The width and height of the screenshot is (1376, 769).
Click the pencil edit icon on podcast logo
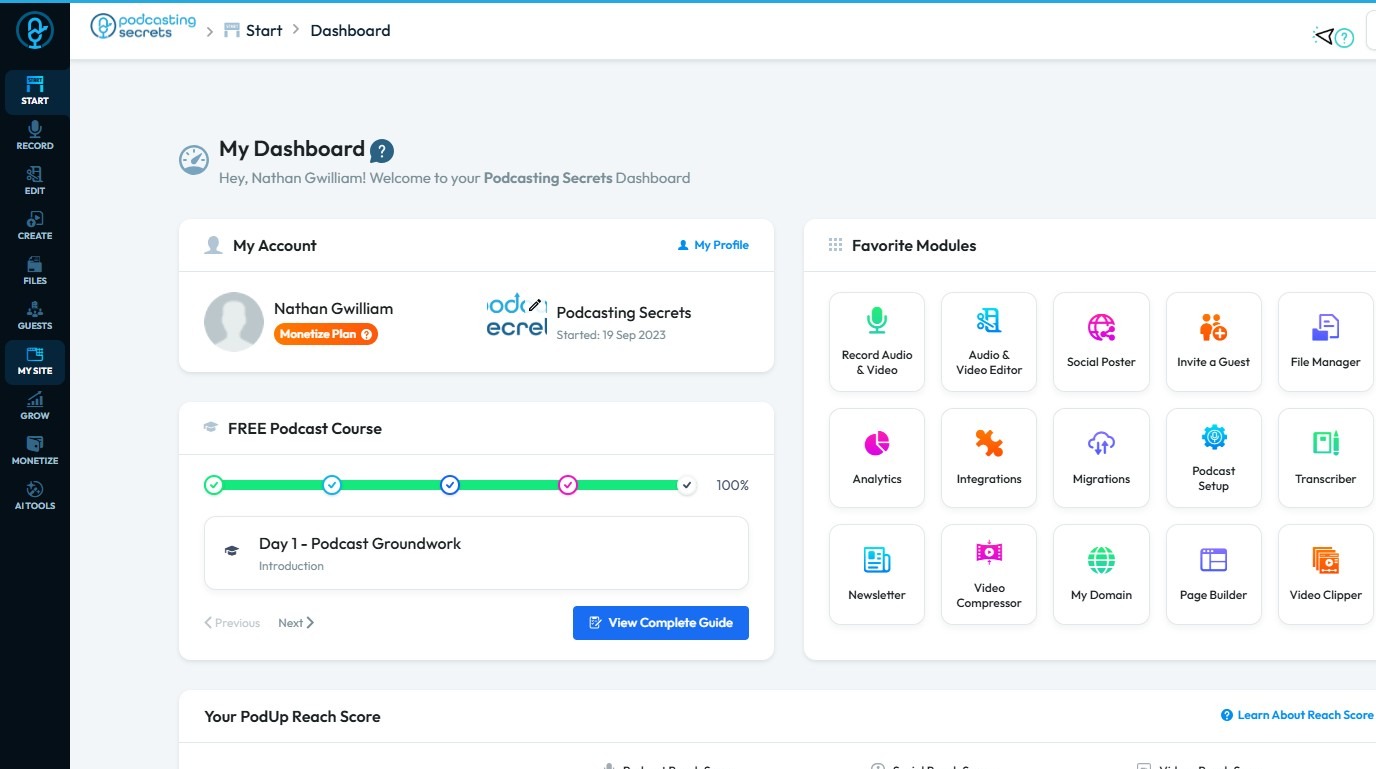coord(535,305)
